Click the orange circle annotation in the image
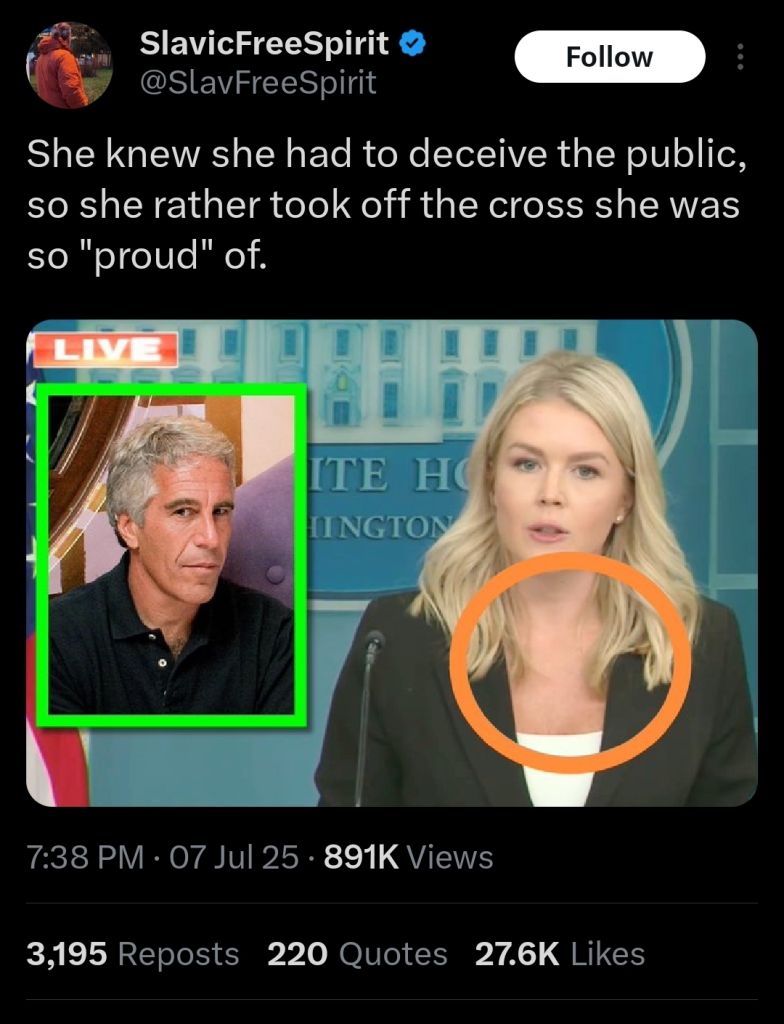The width and height of the screenshot is (784, 1024). coord(570,662)
